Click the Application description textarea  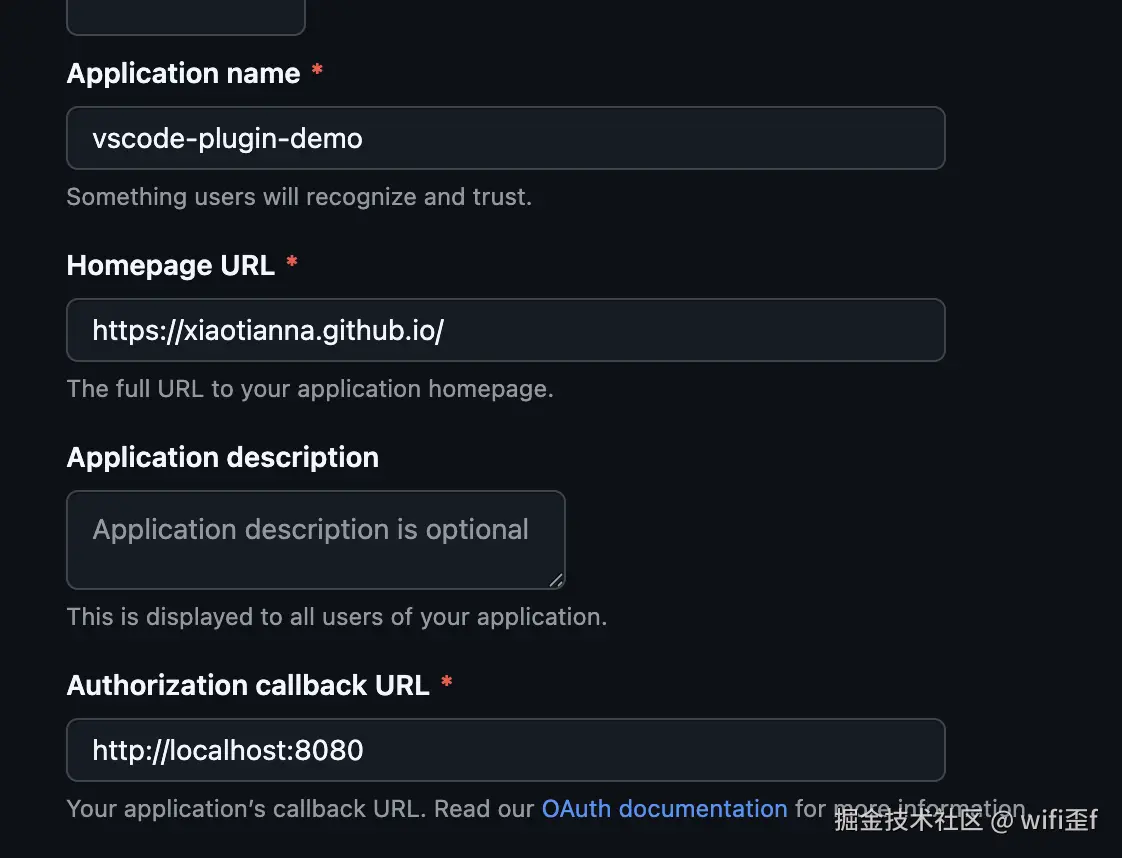tap(315, 539)
